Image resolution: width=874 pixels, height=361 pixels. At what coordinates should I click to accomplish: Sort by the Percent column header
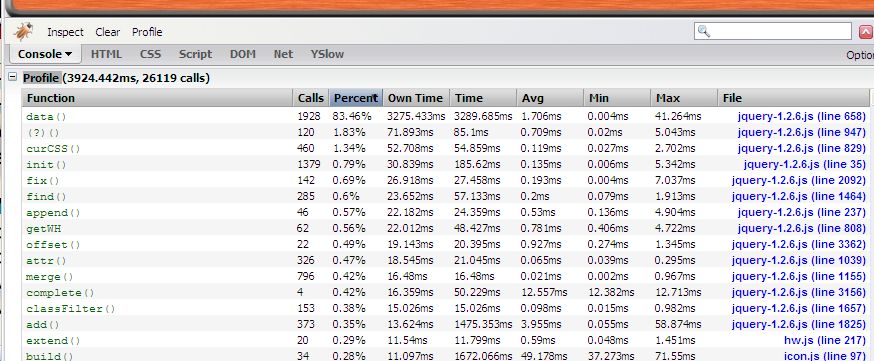[x=356, y=98]
